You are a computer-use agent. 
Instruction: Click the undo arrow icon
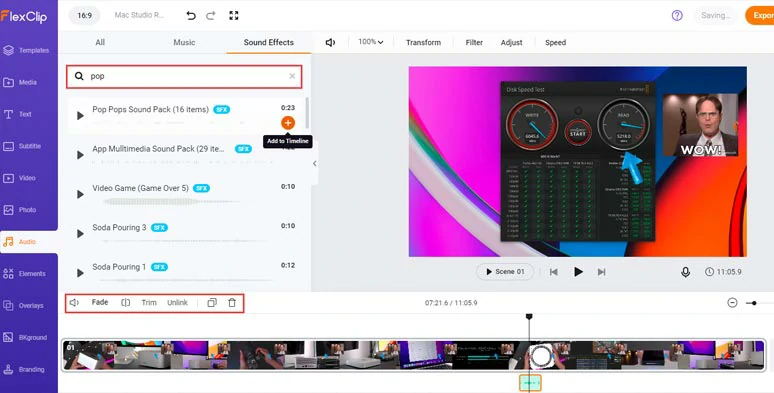pos(191,16)
